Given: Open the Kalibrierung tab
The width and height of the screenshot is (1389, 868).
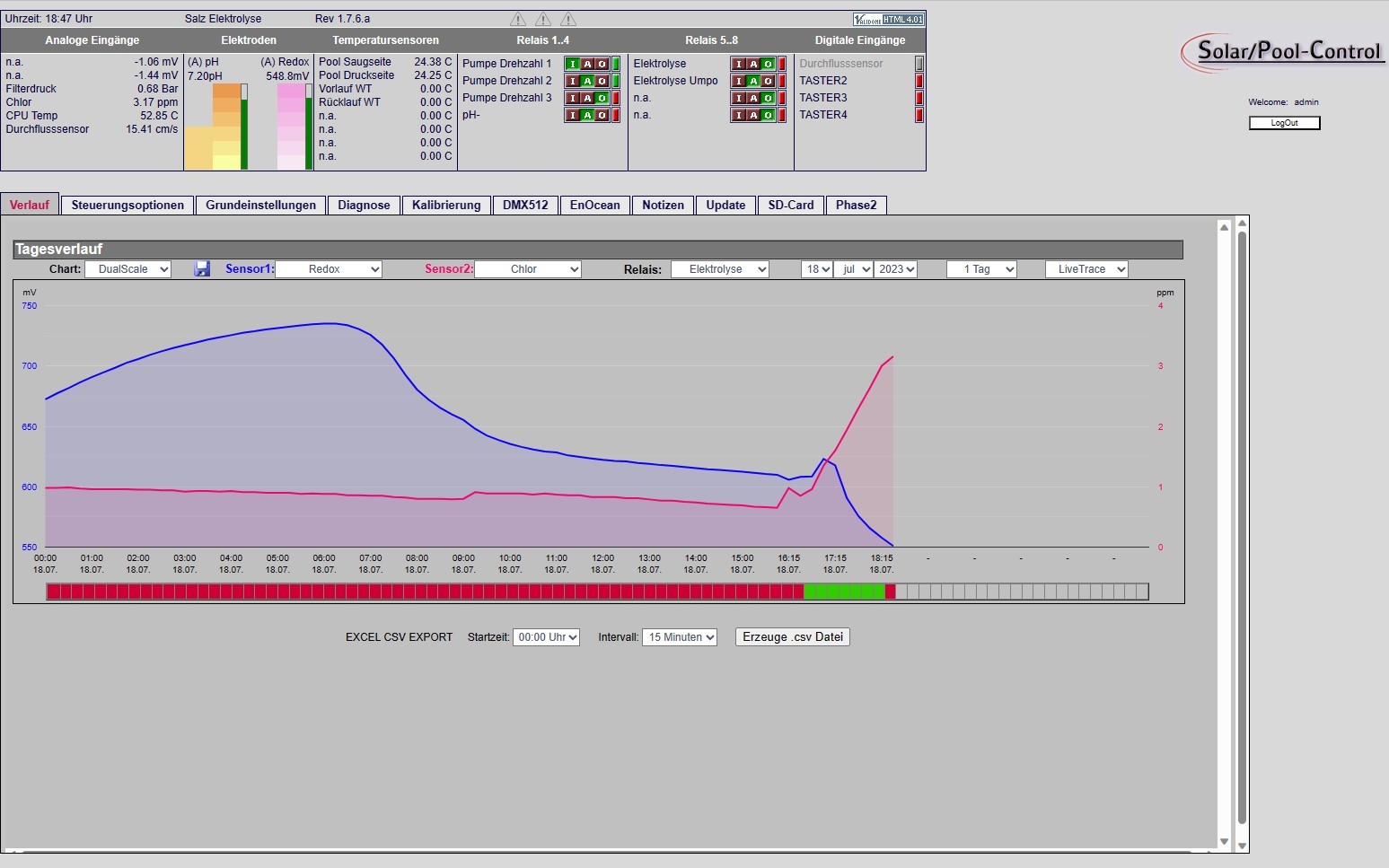Looking at the screenshot, I should tap(446, 206).
